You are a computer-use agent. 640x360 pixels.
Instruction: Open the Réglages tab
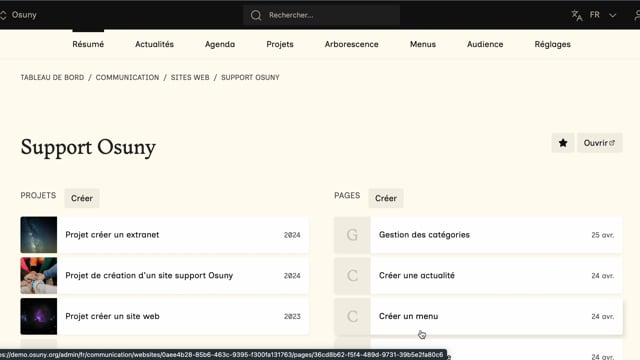click(x=552, y=44)
